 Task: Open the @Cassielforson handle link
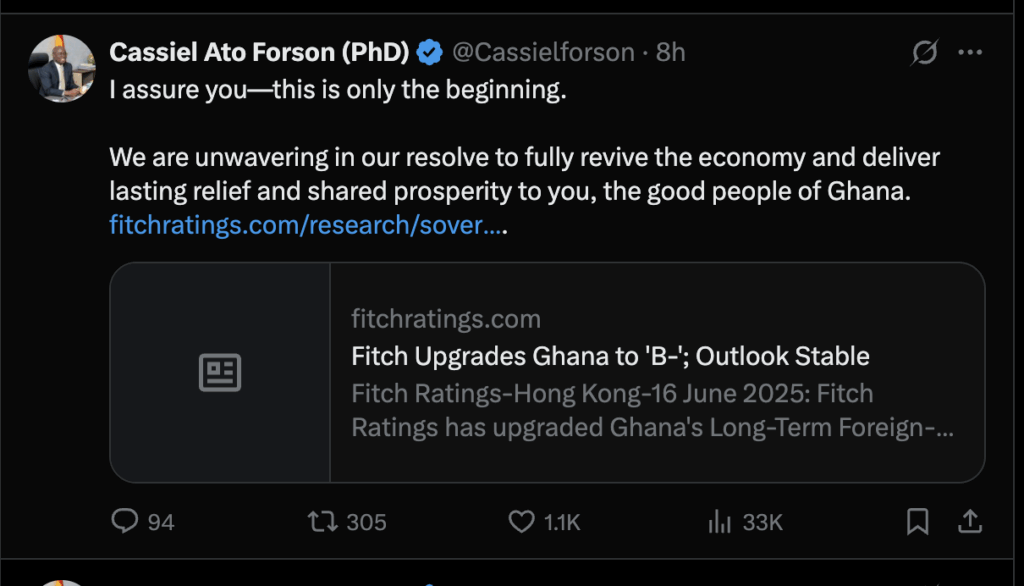point(543,52)
